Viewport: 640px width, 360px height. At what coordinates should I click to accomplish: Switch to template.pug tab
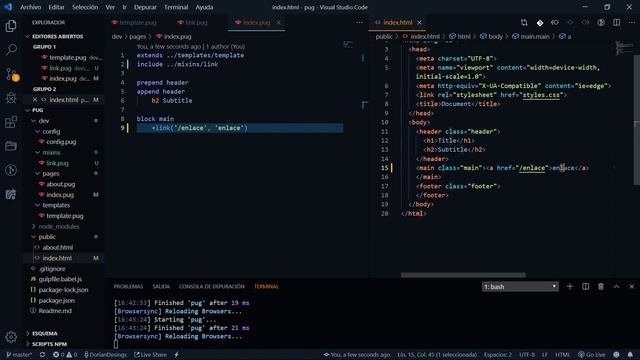134,22
